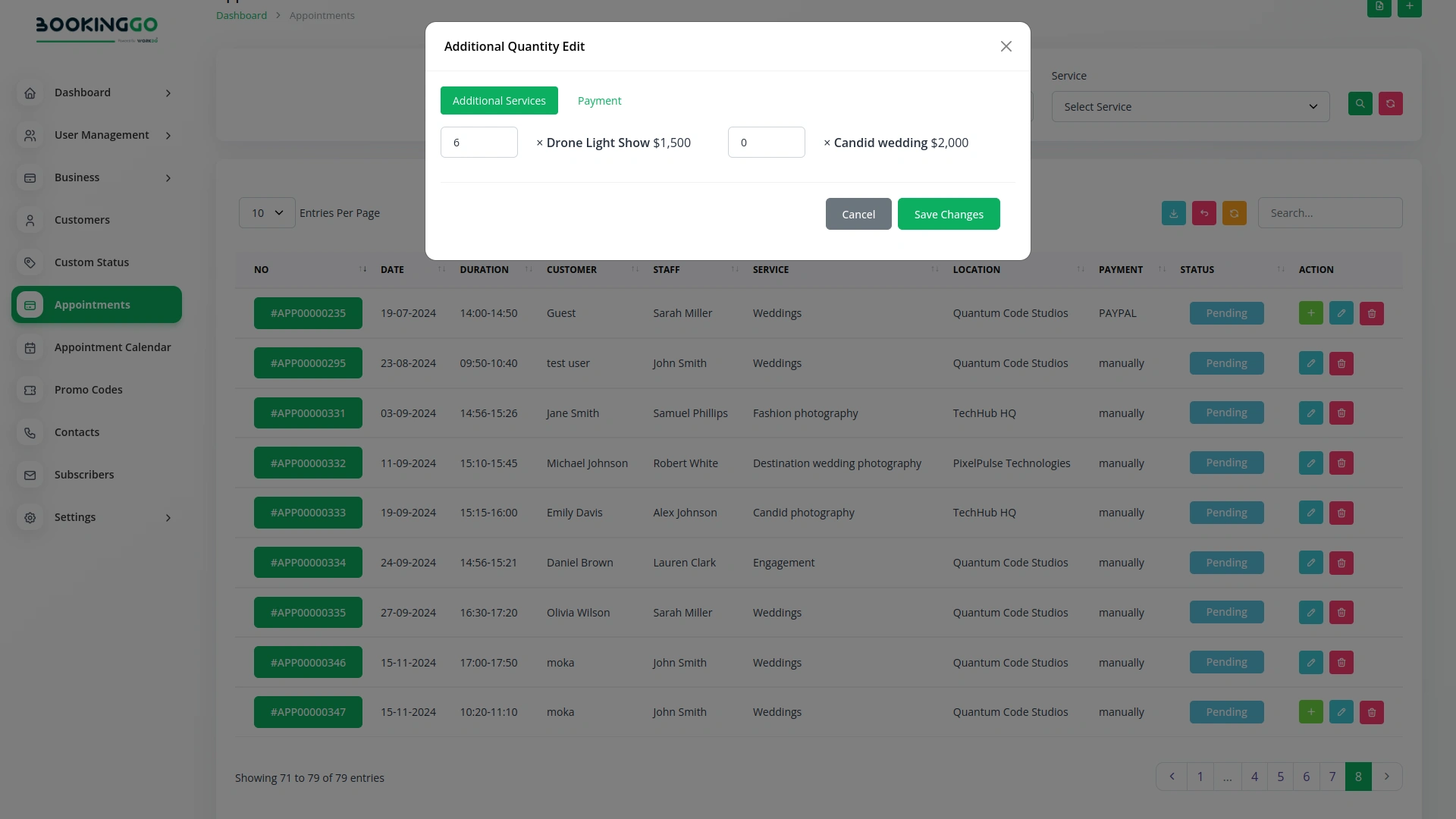Click the green plus icon for appointment #APP00000235
Screen dimensions: 1456x819
(x=1310, y=312)
